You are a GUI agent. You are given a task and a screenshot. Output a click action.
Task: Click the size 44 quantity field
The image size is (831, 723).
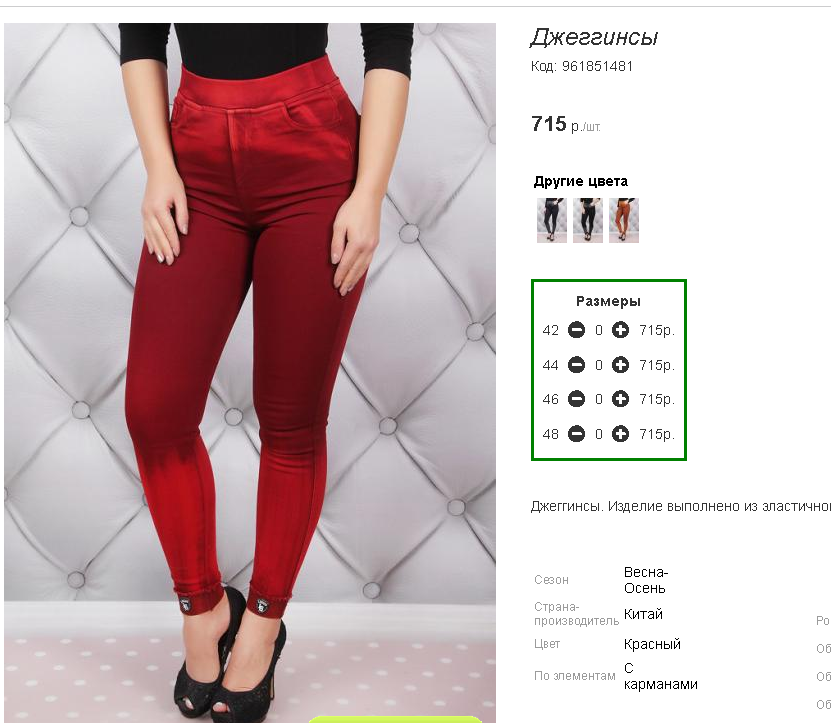[598, 365]
